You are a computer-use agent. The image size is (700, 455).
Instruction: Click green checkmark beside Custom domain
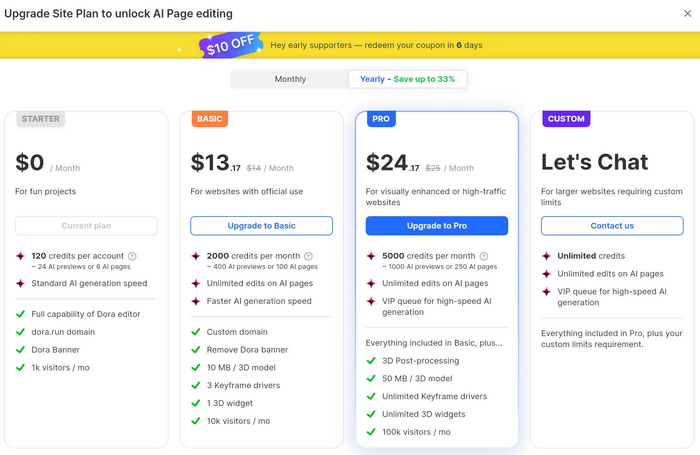196,331
